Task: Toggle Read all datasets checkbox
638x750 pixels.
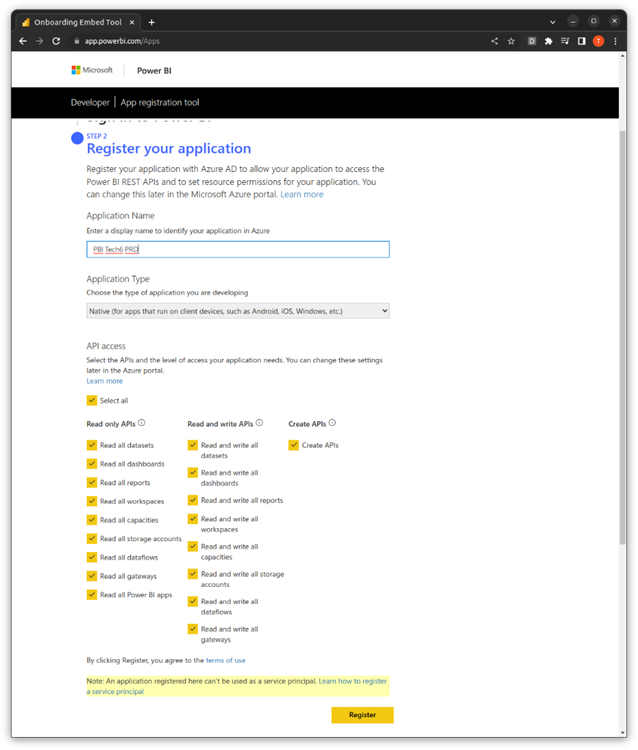Action: (92, 445)
